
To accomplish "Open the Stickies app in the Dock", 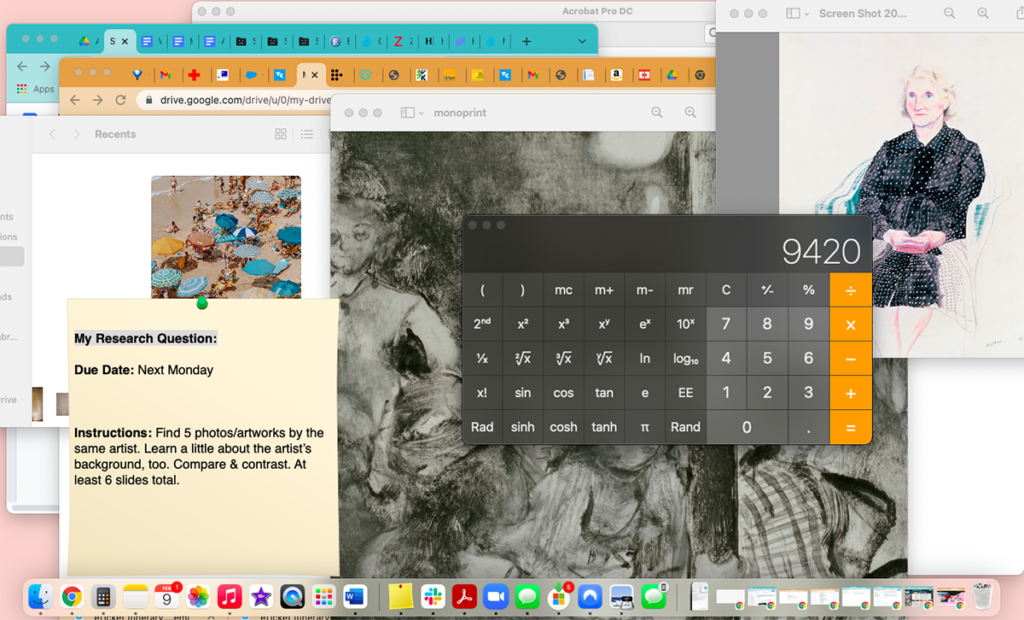I will coord(400,596).
